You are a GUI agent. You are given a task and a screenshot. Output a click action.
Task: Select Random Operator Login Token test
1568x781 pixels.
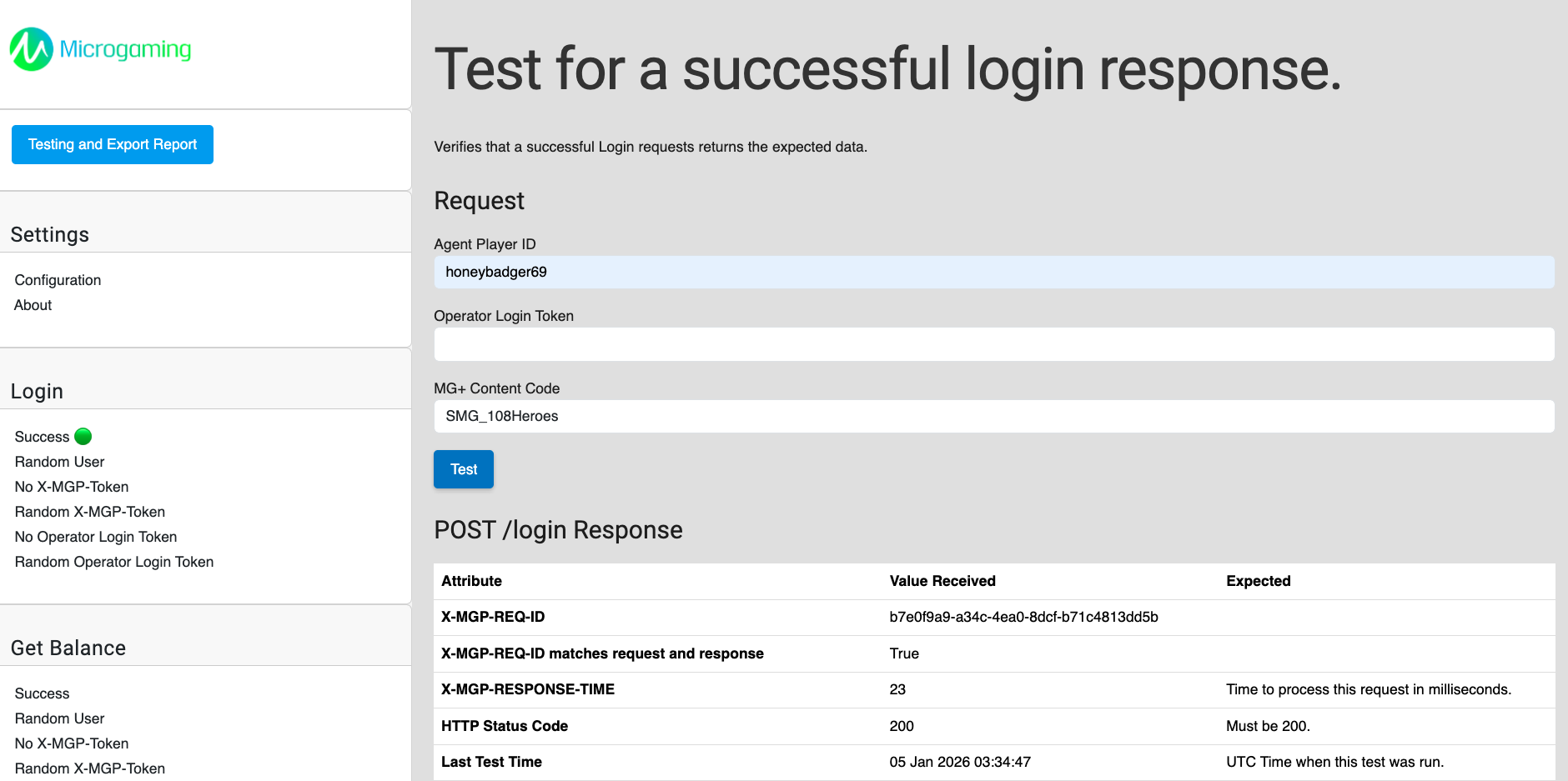coord(113,562)
